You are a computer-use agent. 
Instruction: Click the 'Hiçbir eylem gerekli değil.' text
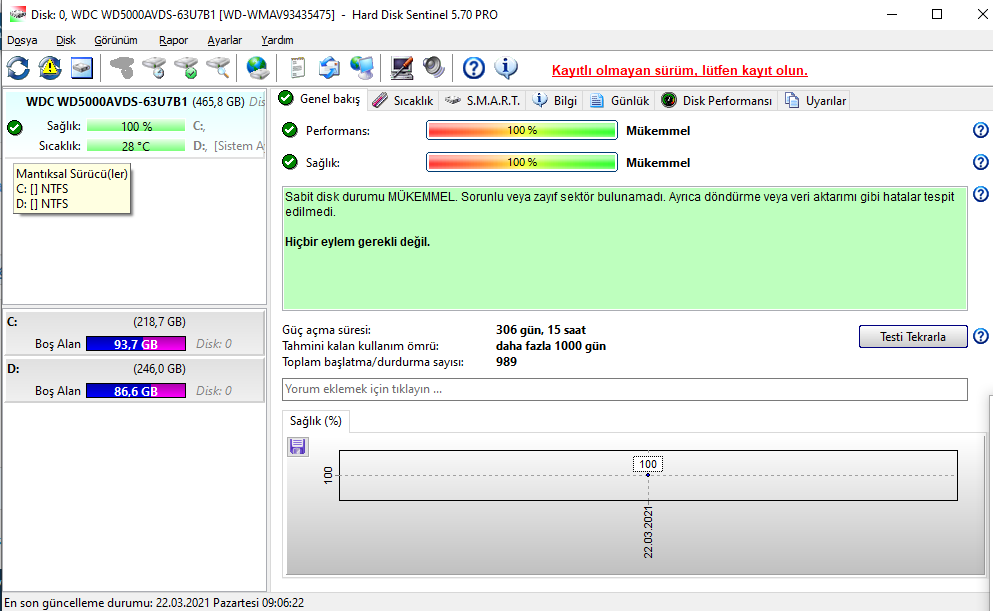point(357,242)
